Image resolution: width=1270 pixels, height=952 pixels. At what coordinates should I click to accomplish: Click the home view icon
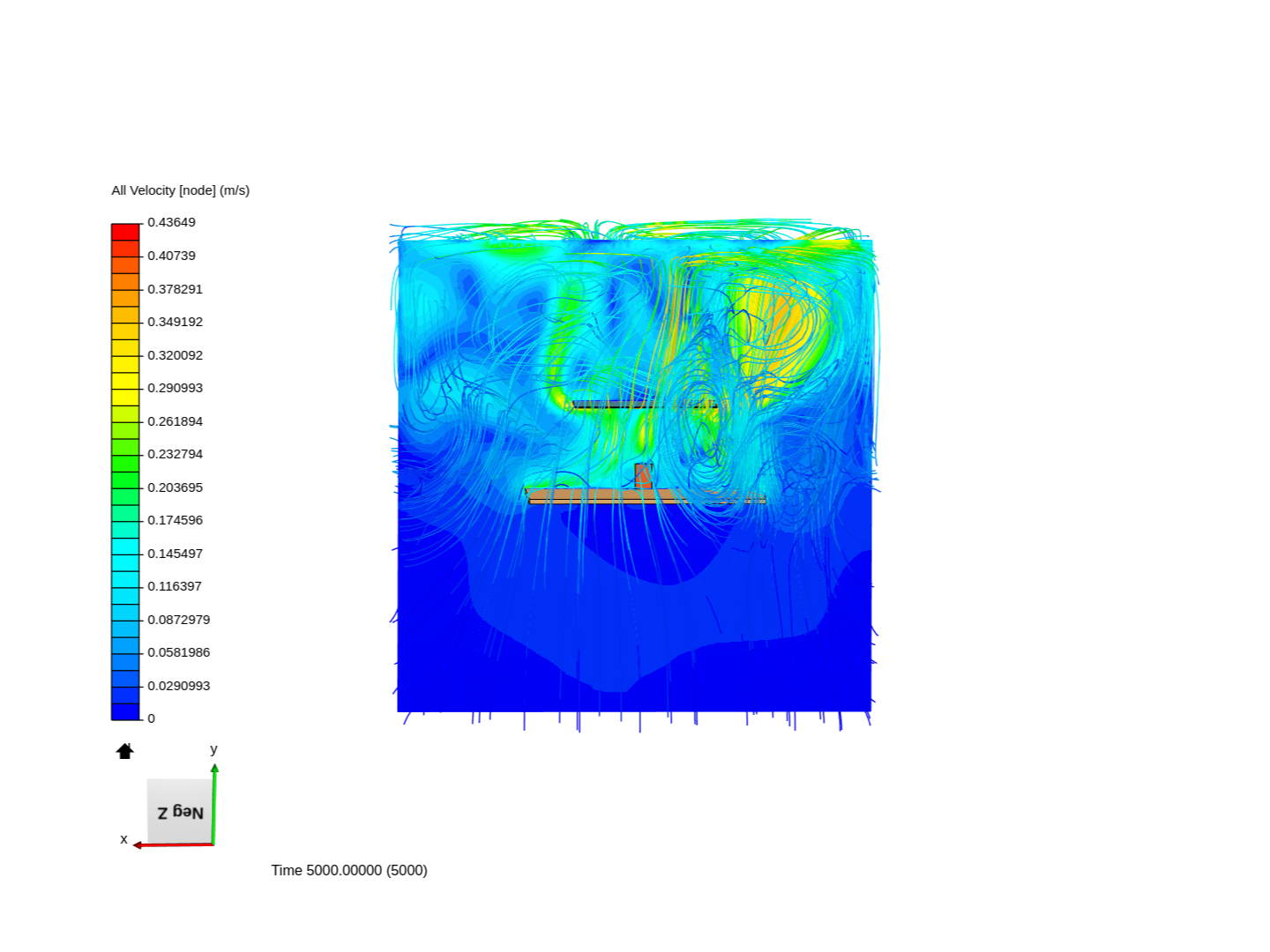pos(125,751)
